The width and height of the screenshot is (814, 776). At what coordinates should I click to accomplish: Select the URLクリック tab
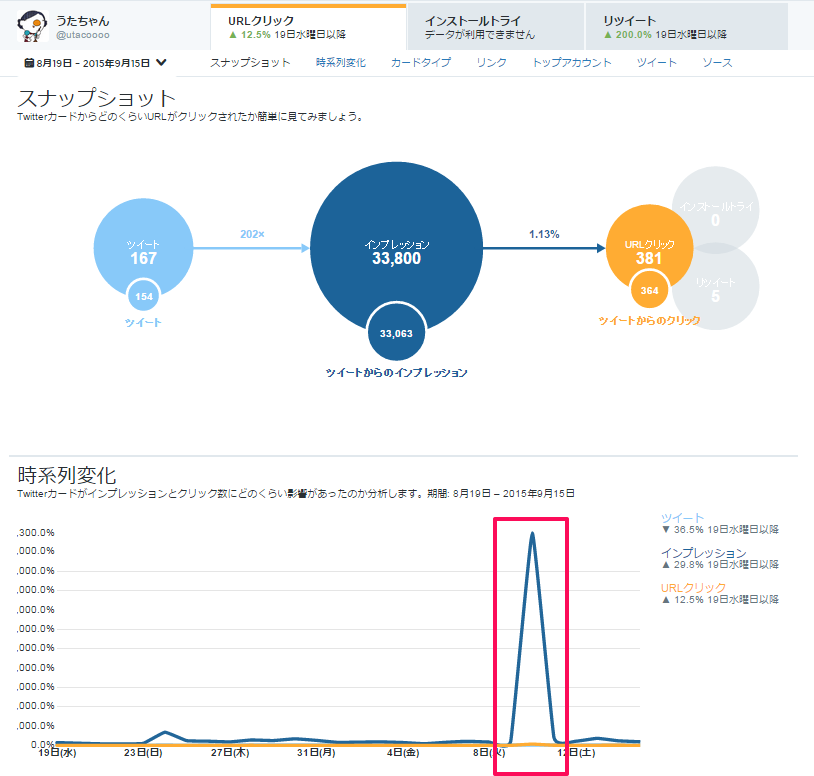coord(308,27)
